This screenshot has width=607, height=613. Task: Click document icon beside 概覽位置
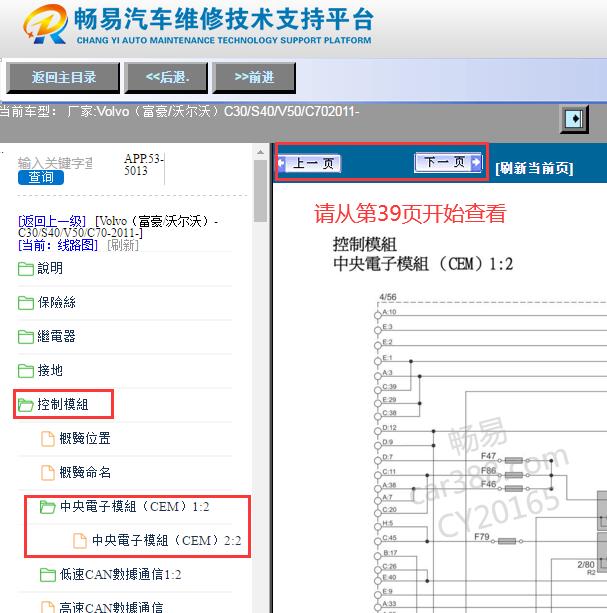pyautogui.click(x=48, y=439)
